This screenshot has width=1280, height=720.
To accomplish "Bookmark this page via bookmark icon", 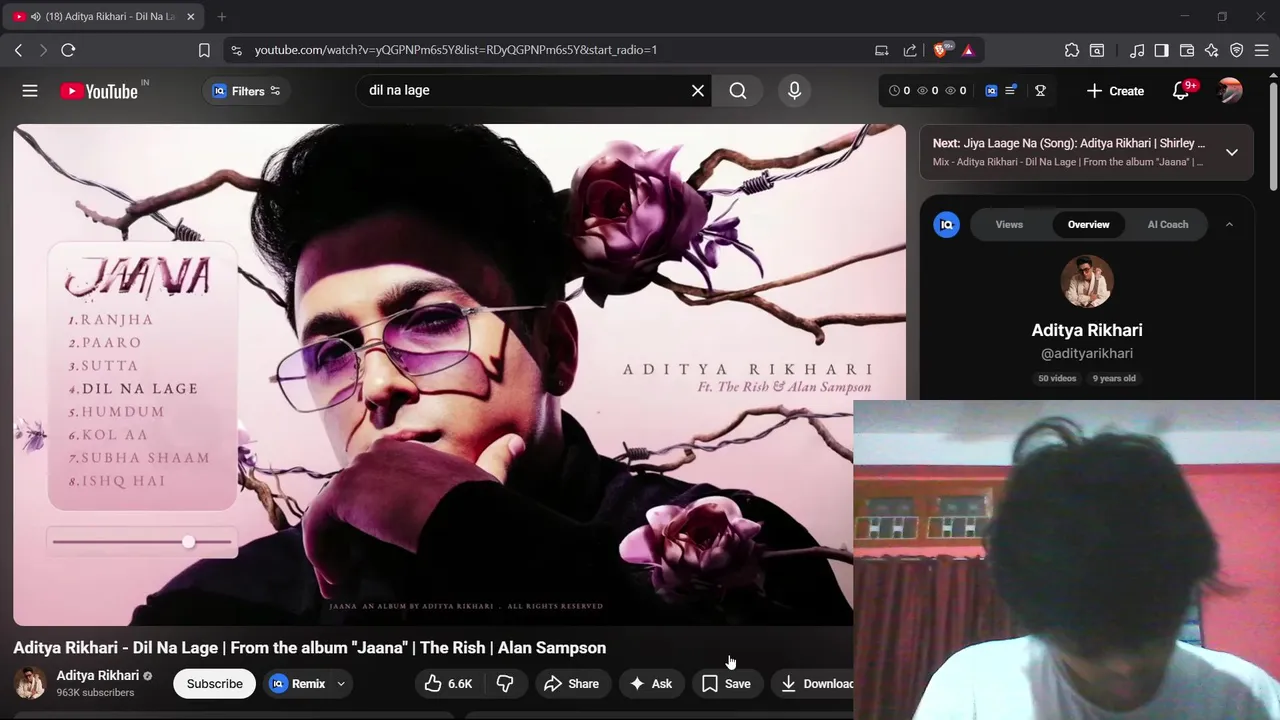I will coord(204,50).
